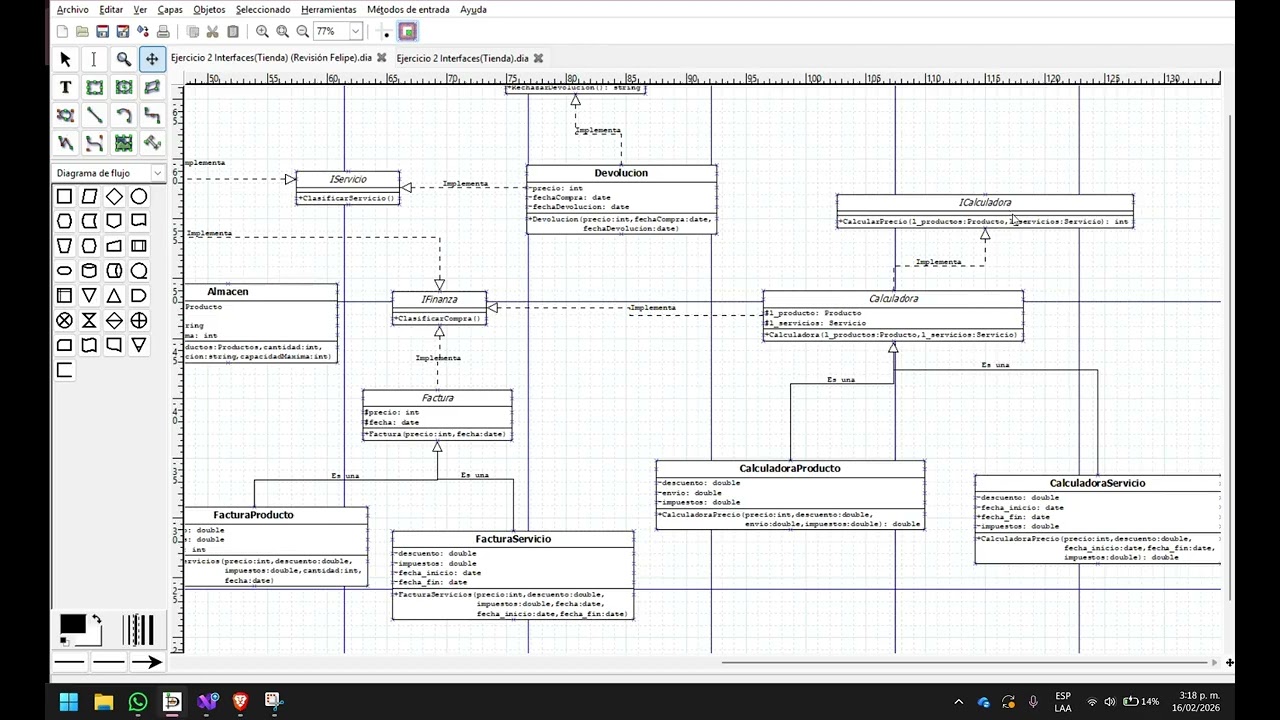Open the start arrow style selector
Image resolution: width=1280 pixels, height=720 pixels.
coord(70,662)
